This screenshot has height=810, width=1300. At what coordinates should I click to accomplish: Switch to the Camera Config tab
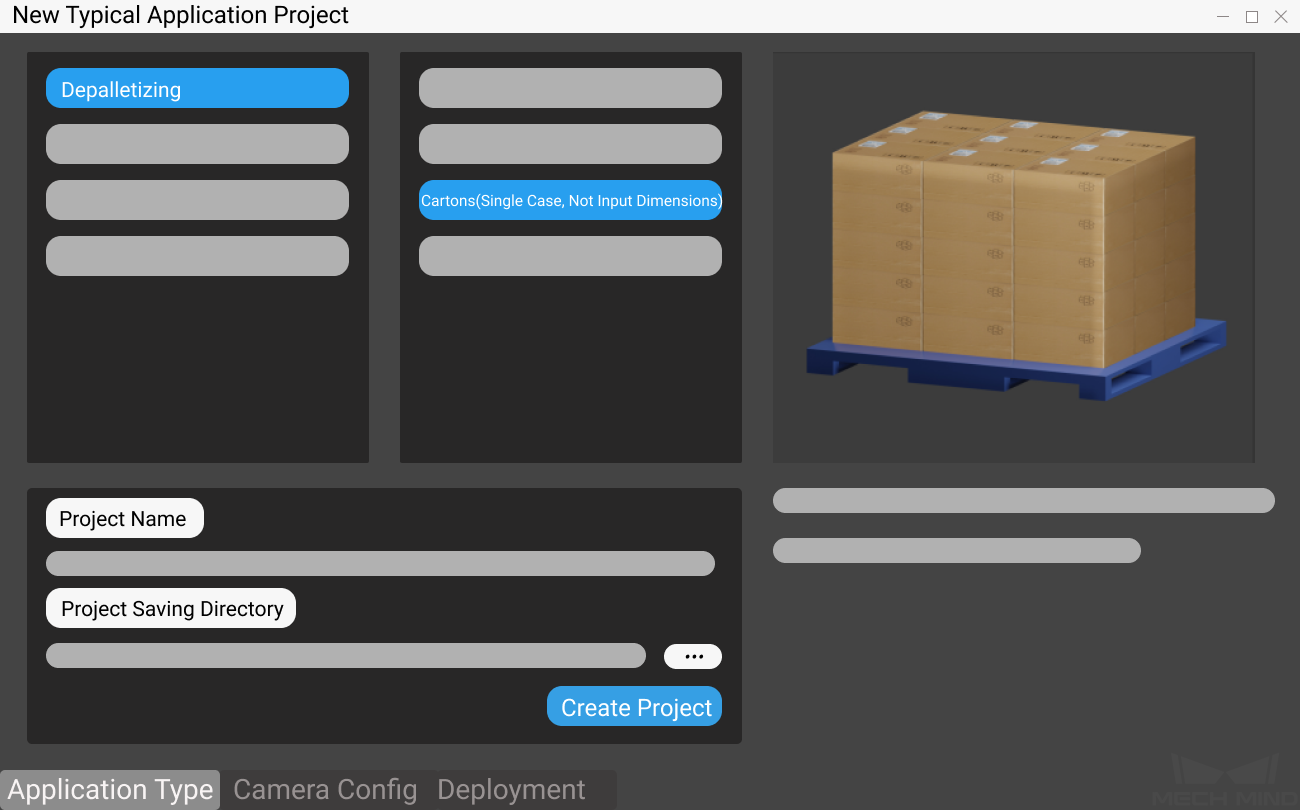click(x=324, y=789)
